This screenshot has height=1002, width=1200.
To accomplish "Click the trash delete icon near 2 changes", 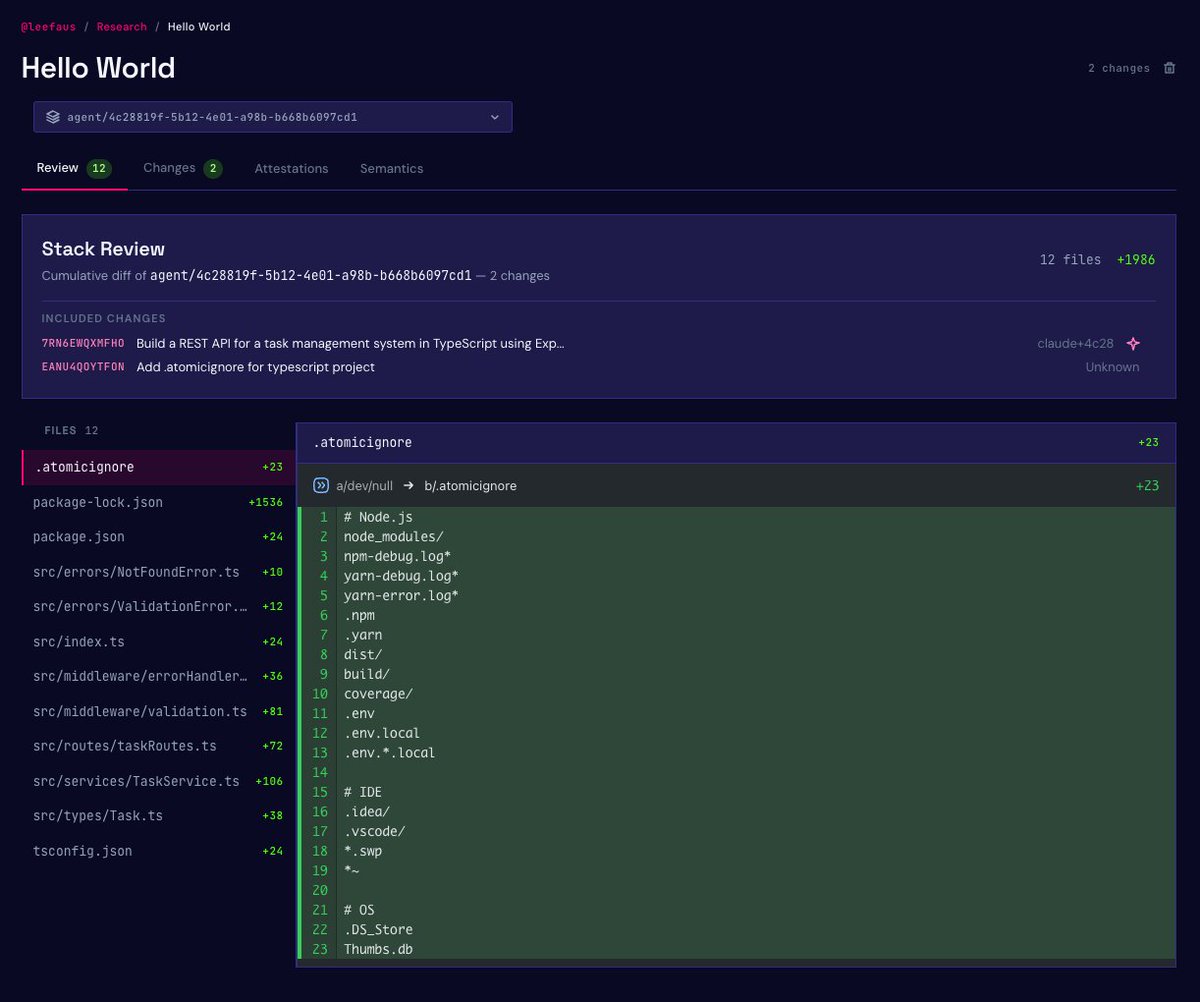I will point(1169,68).
